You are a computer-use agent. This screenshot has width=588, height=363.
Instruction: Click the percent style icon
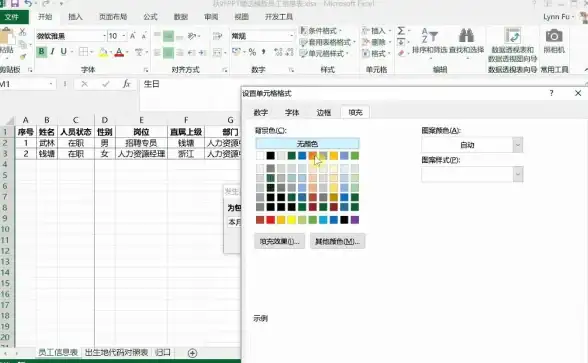252,52
